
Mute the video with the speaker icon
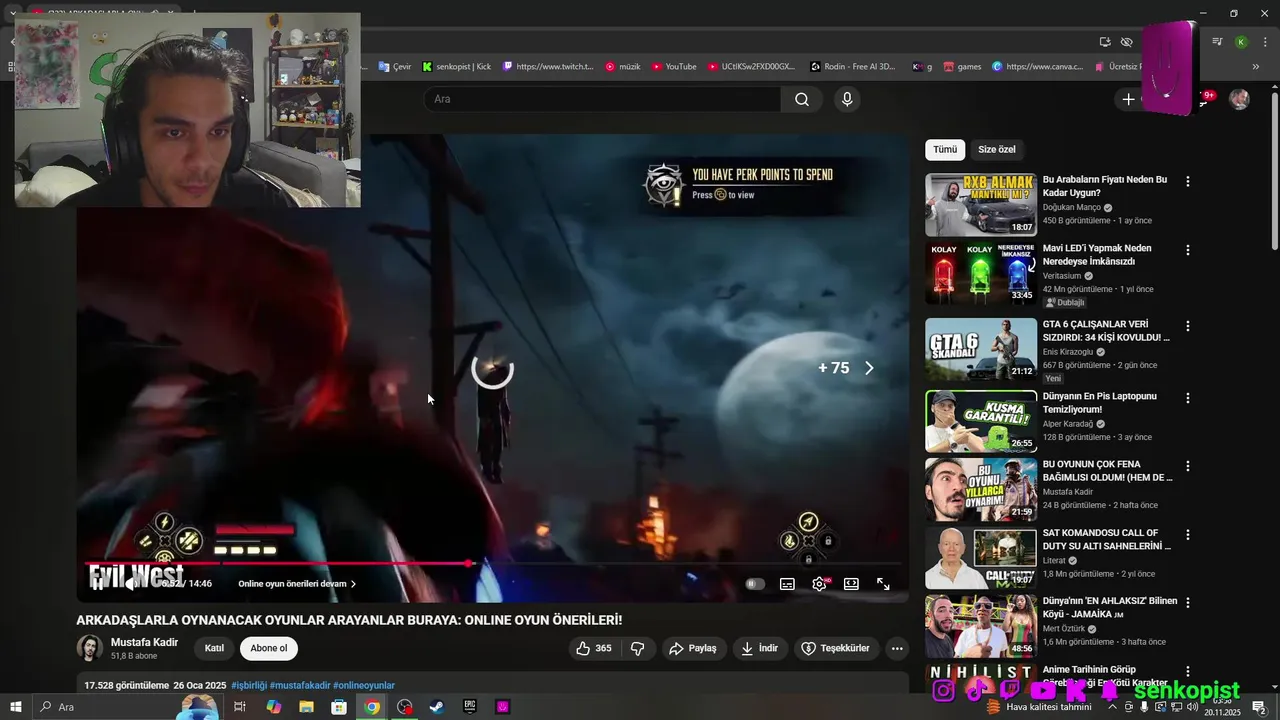coord(131,584)
